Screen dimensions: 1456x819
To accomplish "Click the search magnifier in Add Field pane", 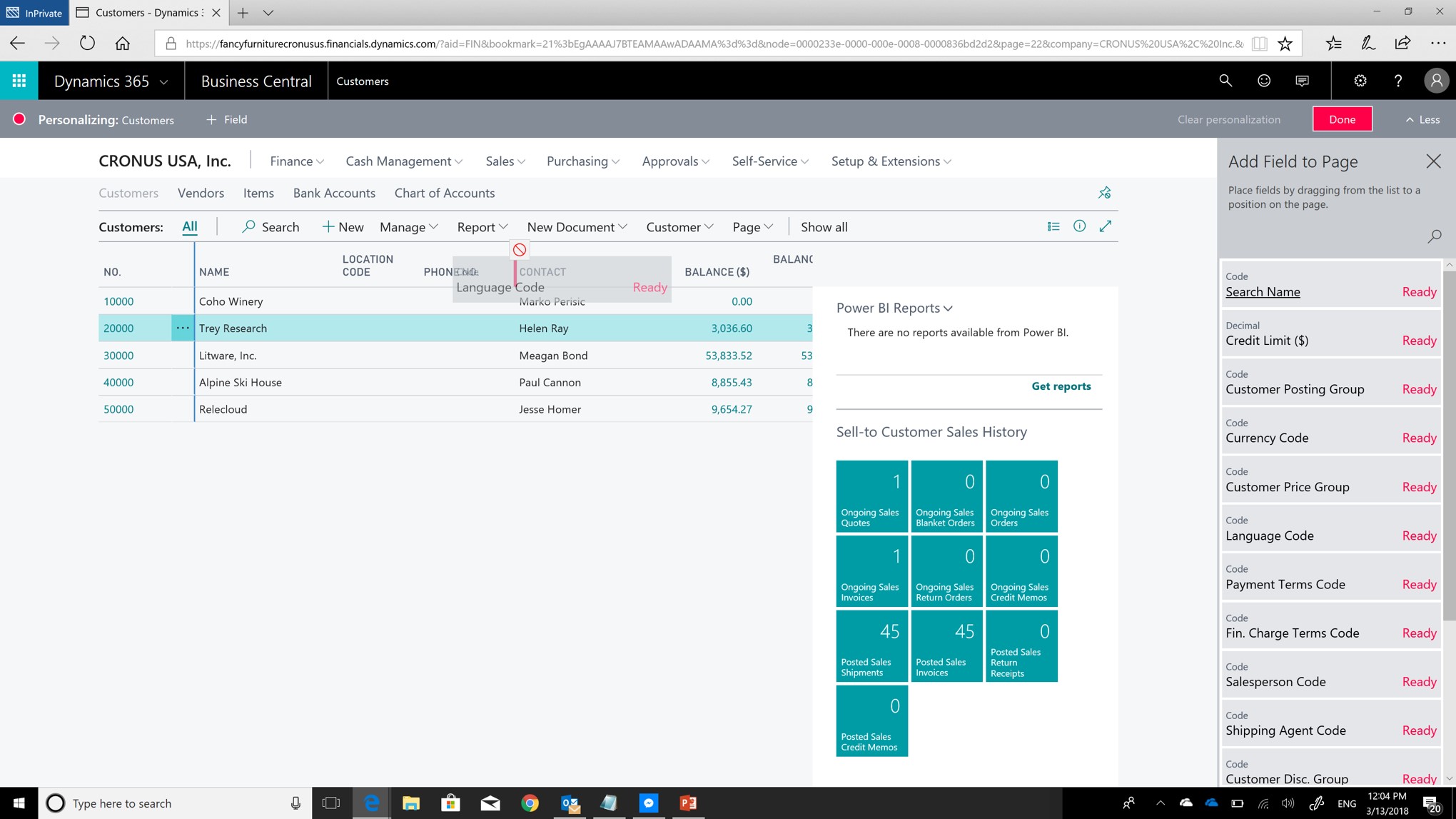I will coord(1435,236).
